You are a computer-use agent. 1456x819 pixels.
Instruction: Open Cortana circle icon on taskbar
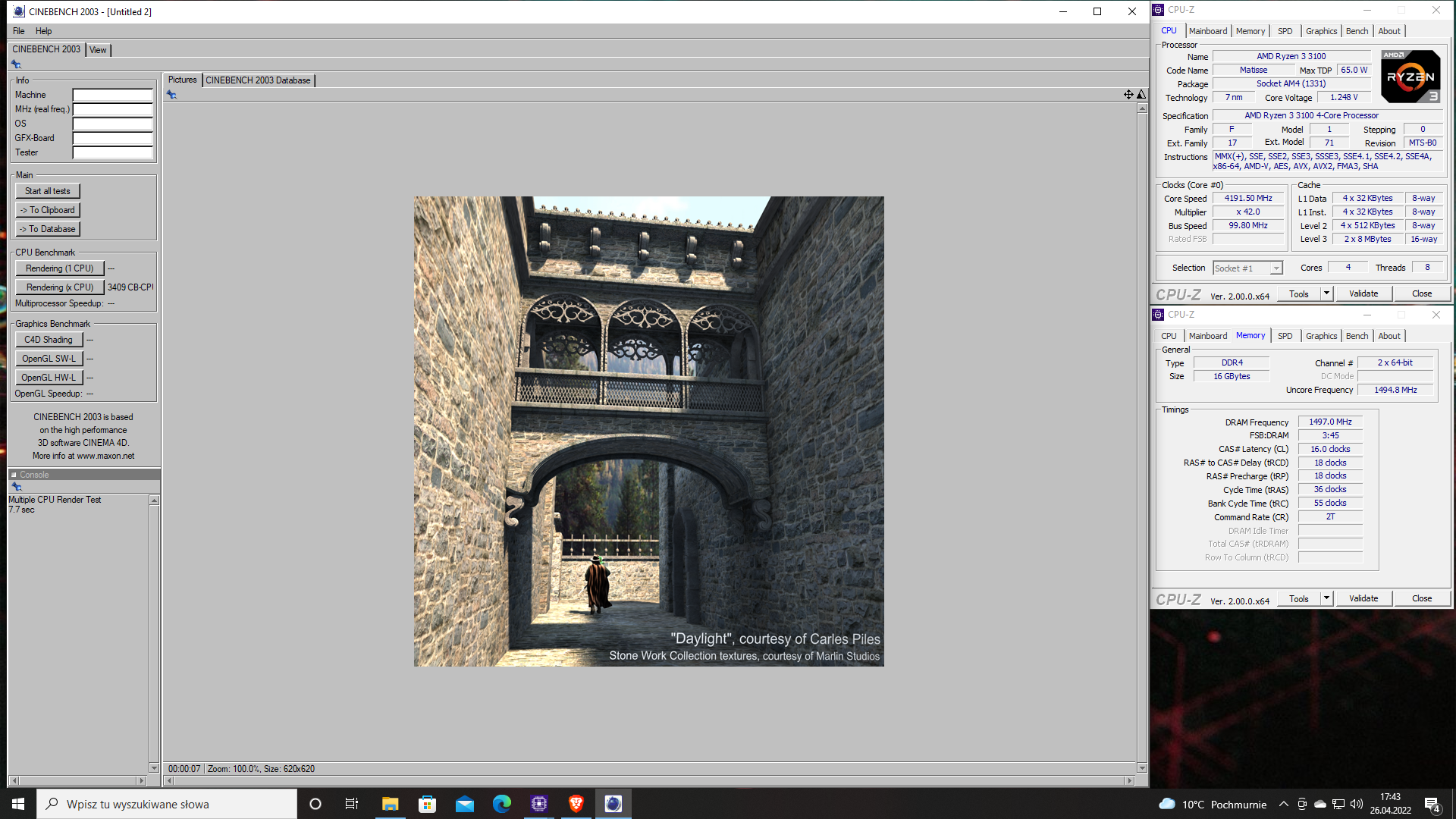pyautogui.click(x=315, y=804)
